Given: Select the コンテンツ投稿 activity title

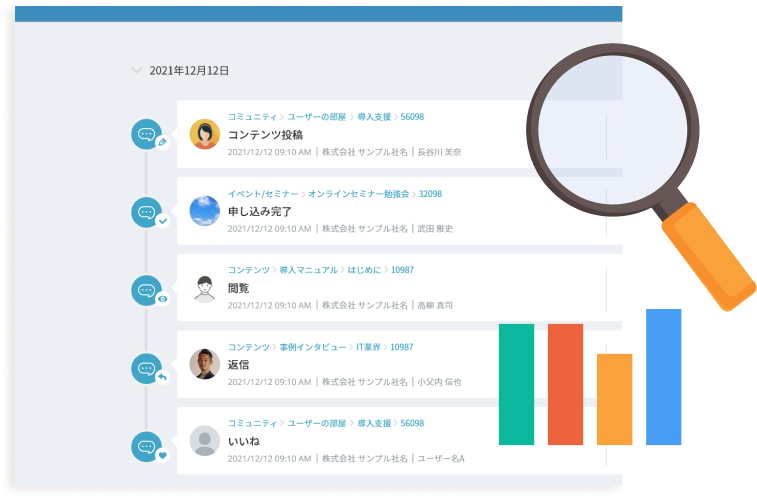Looking at the screenshot, I should point(265,135).
